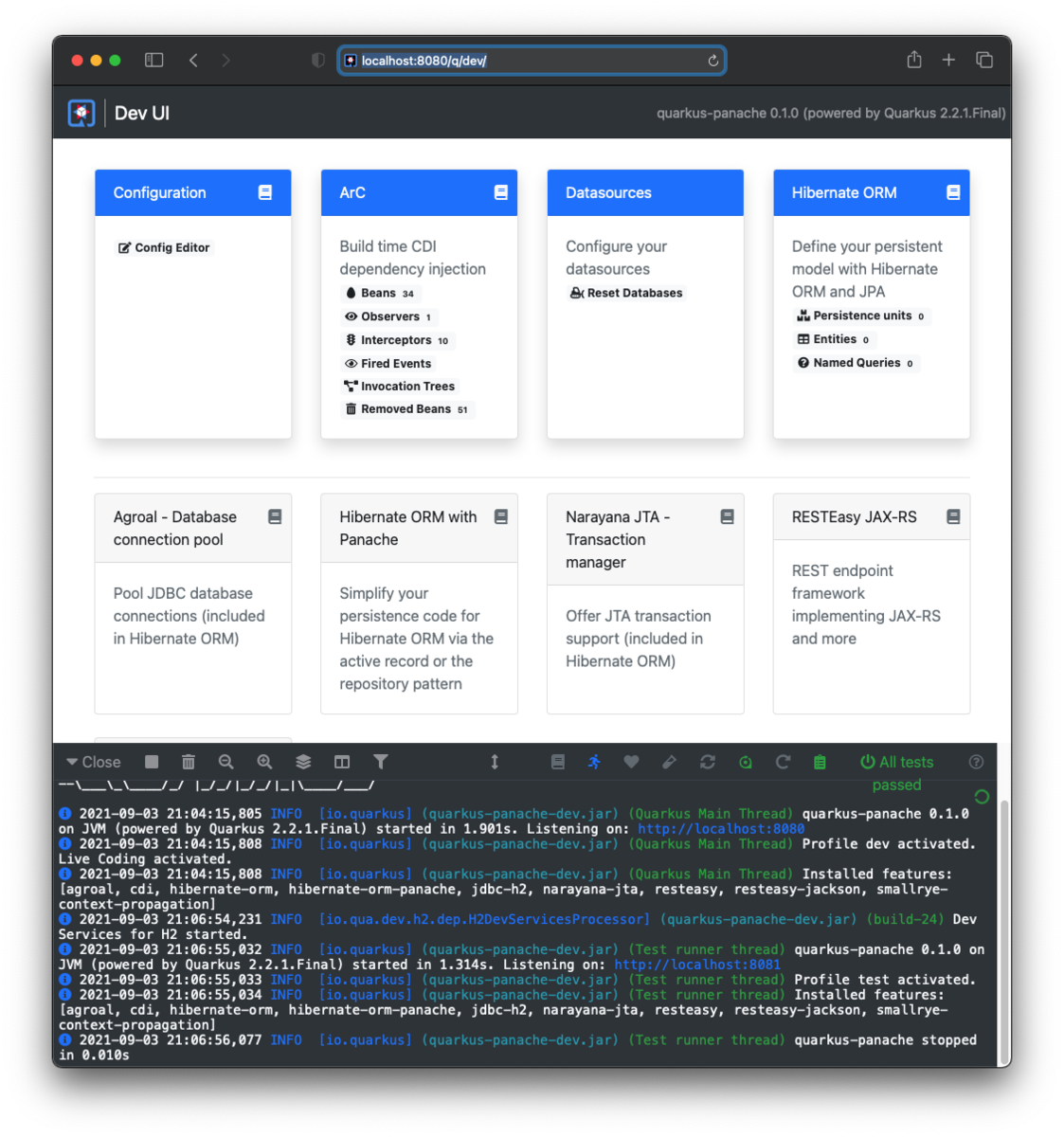Open Fired Events in ArC card

[388, 363]
